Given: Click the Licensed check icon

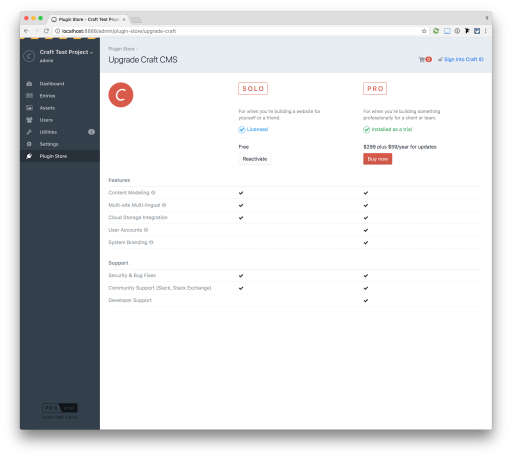Looking at the screenshot, I should (242, 130).
